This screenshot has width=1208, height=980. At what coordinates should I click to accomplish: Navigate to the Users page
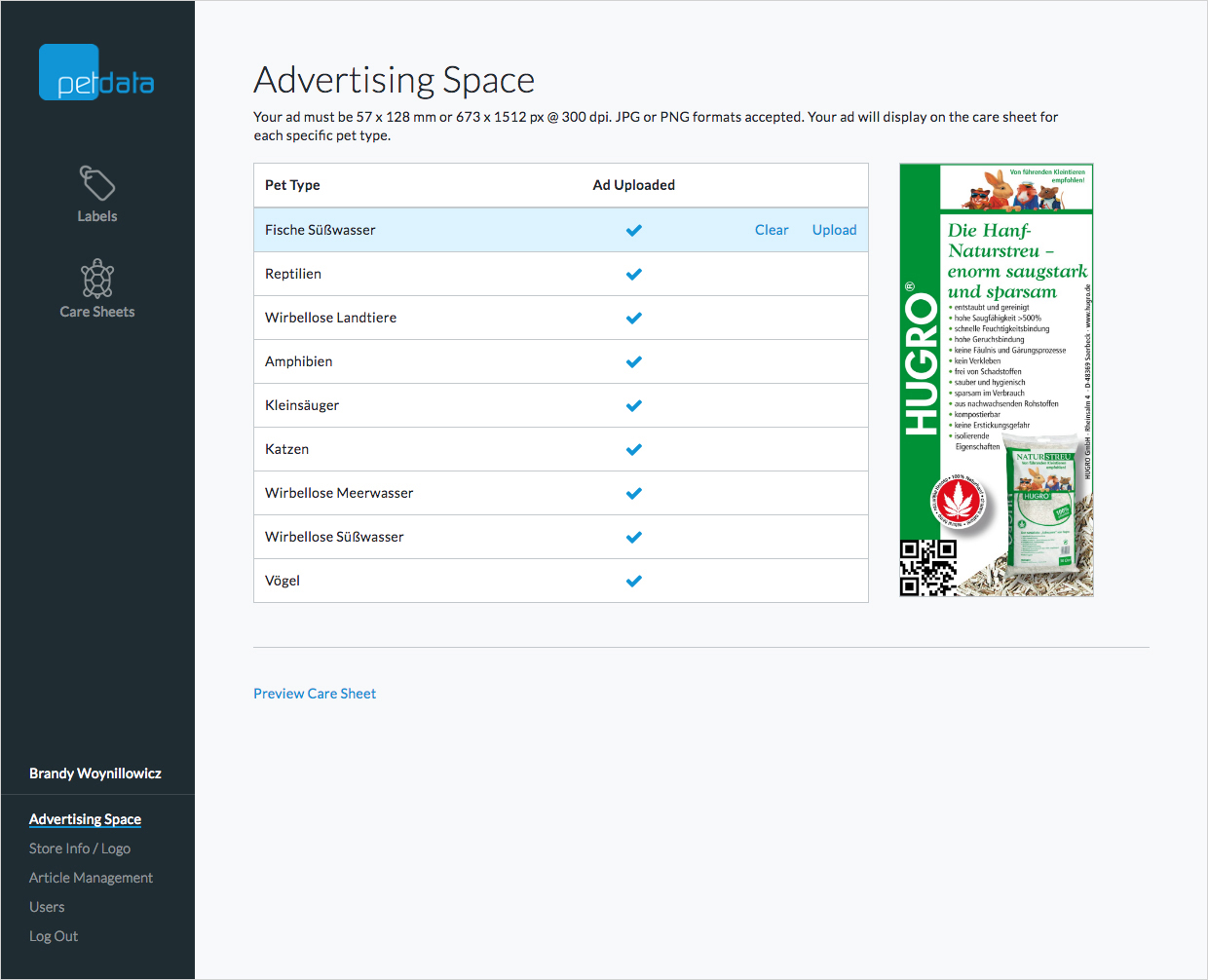[47, 907]
